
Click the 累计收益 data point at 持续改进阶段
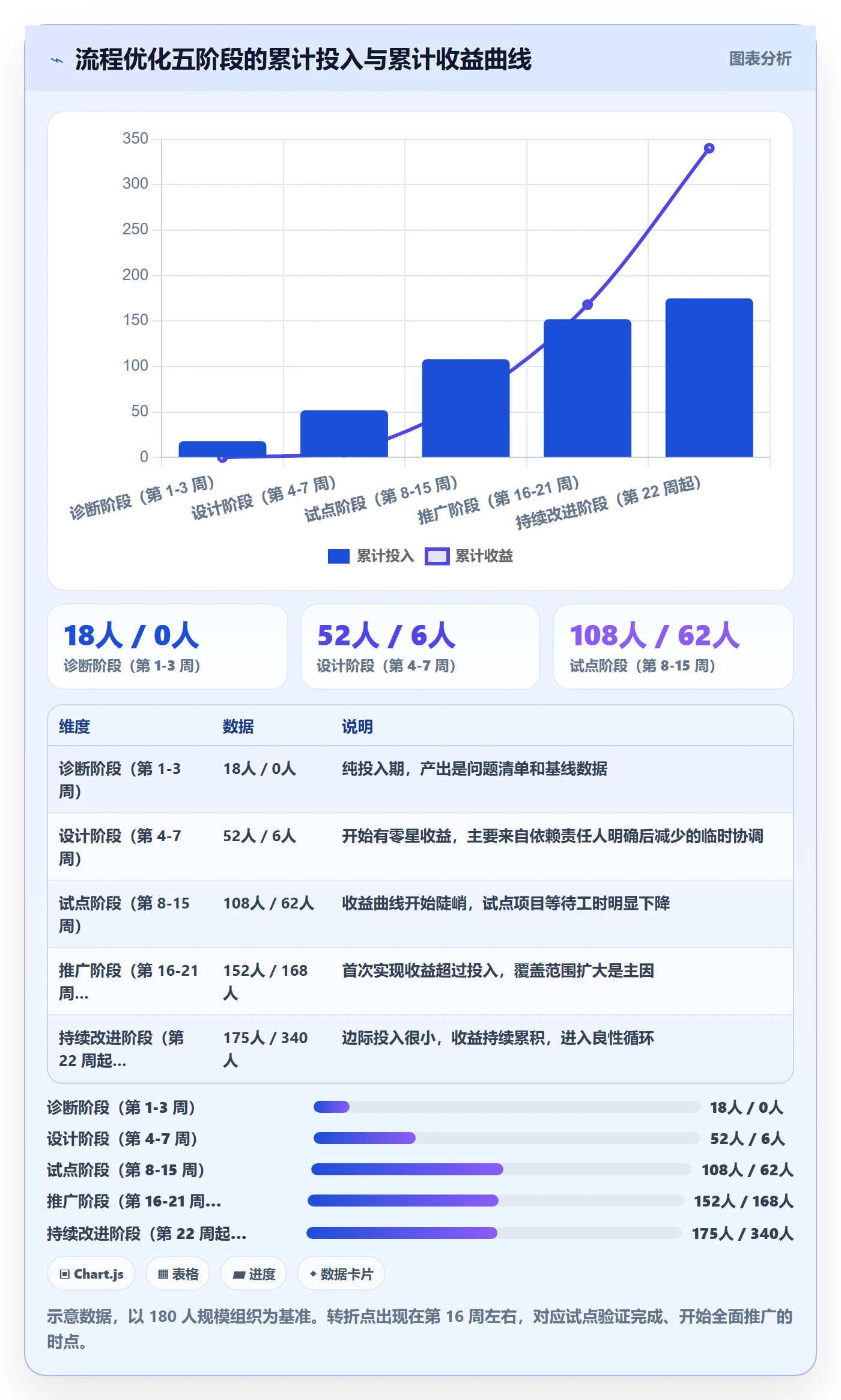pyautogui.click(x=709, y=148)
